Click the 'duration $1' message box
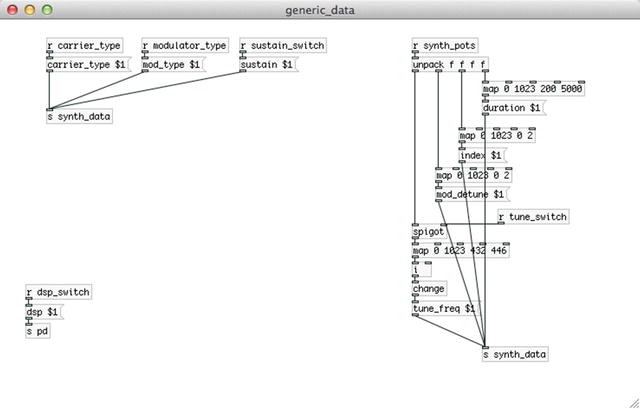Viewport: 640px width, 409px height. tap(513, 108)
